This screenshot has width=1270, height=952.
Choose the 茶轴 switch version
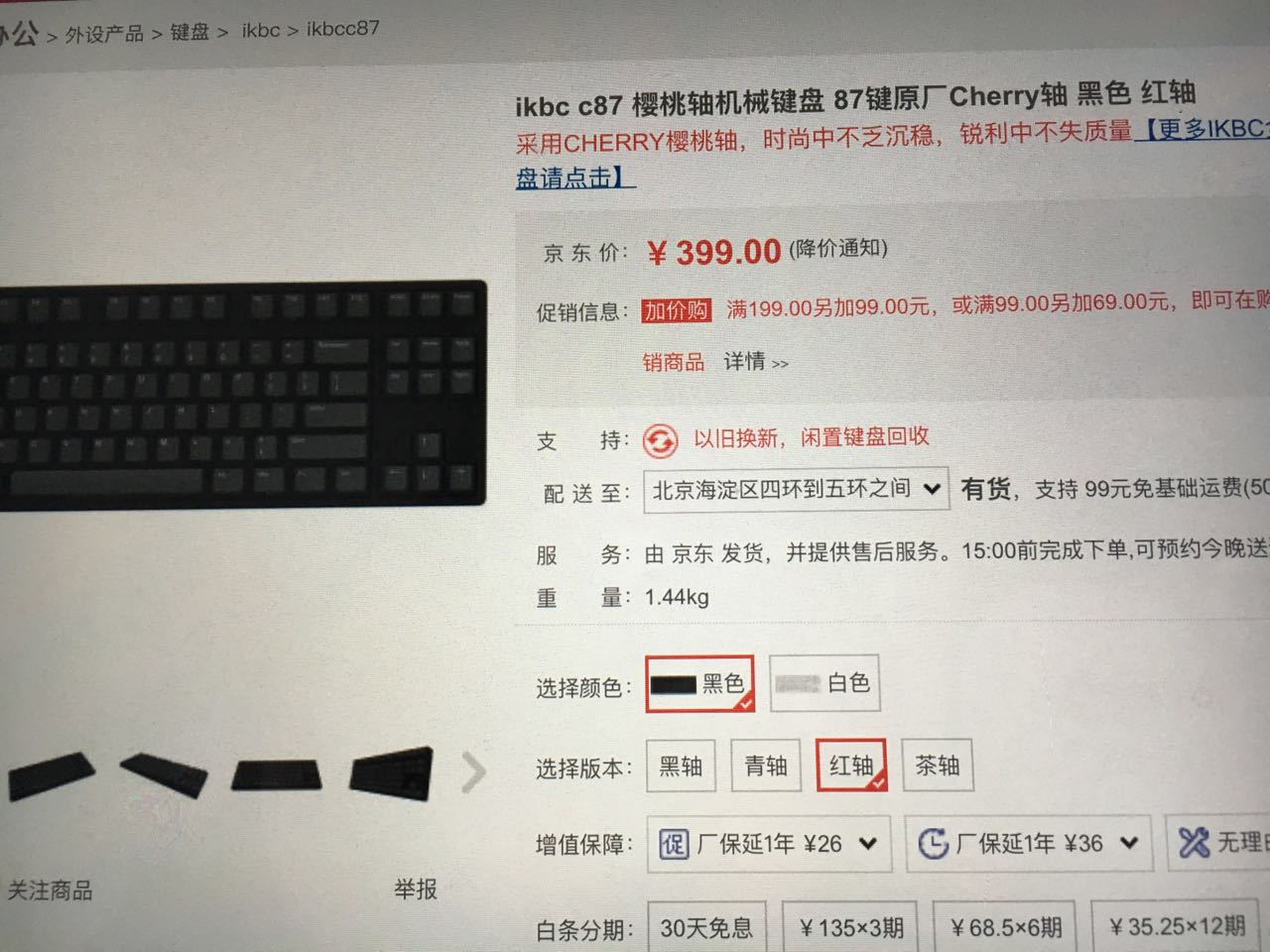click(937, 765)
